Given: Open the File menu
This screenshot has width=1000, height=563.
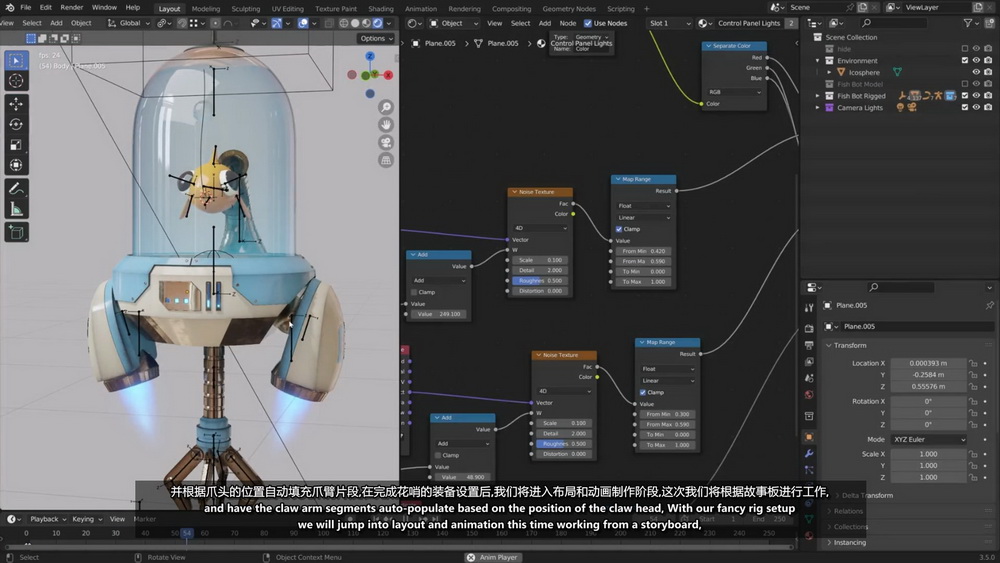Looking at the screenshot, I should point(26,8).
